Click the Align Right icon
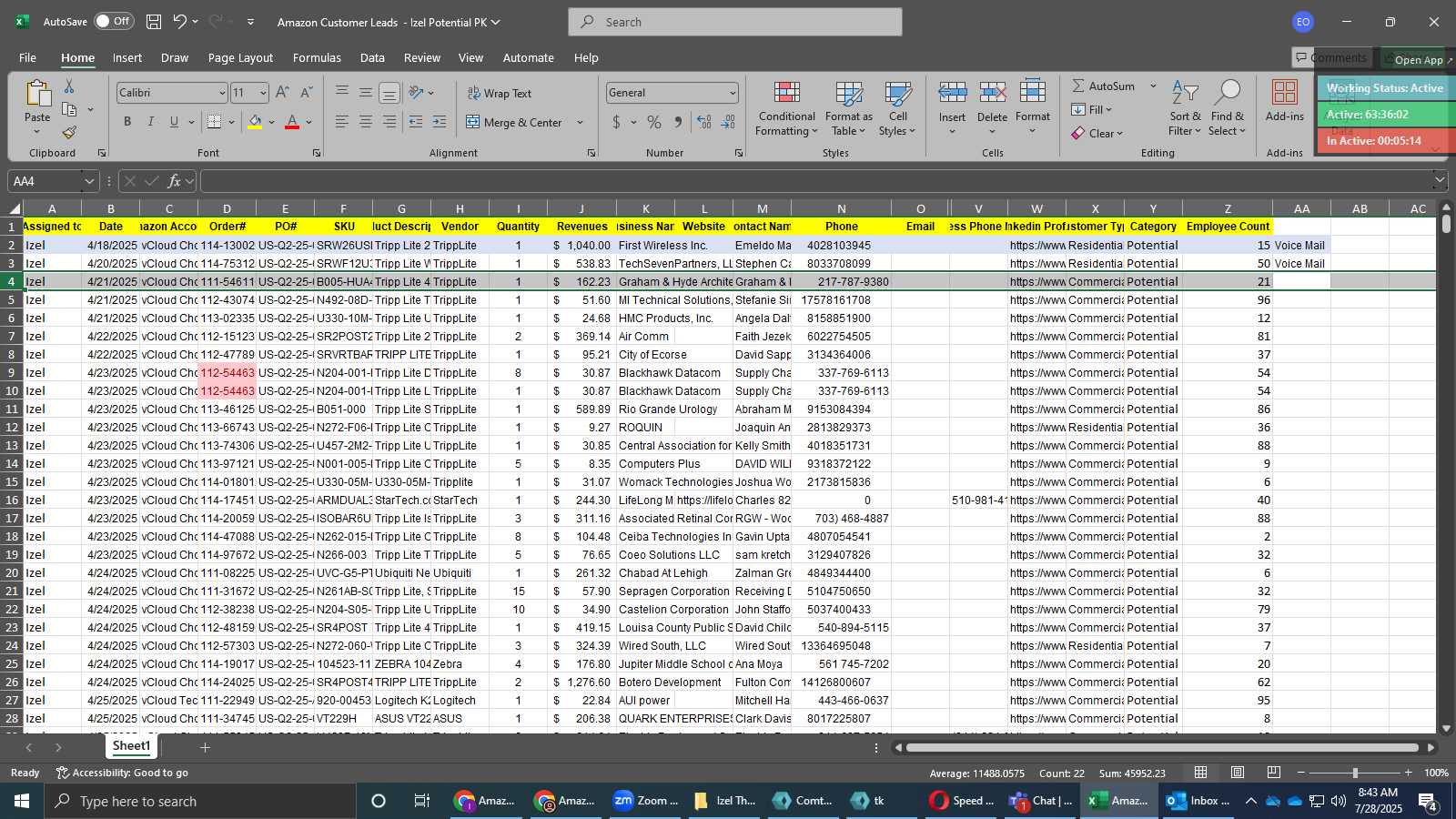Viewport: 1456px width, 819px height. pos(389,122)
